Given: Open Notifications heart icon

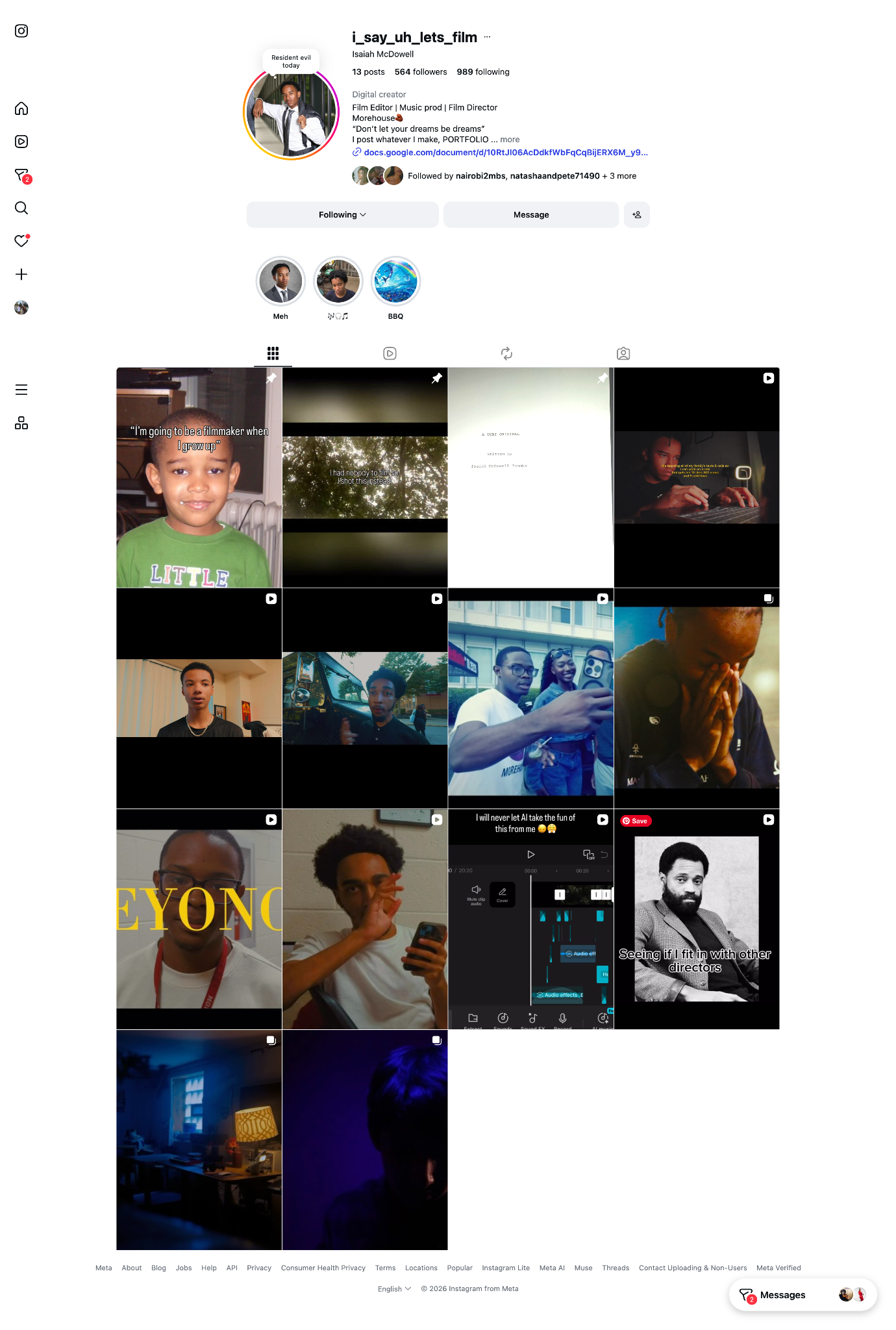Looking at the screenshot, I should tap(21, 241).
